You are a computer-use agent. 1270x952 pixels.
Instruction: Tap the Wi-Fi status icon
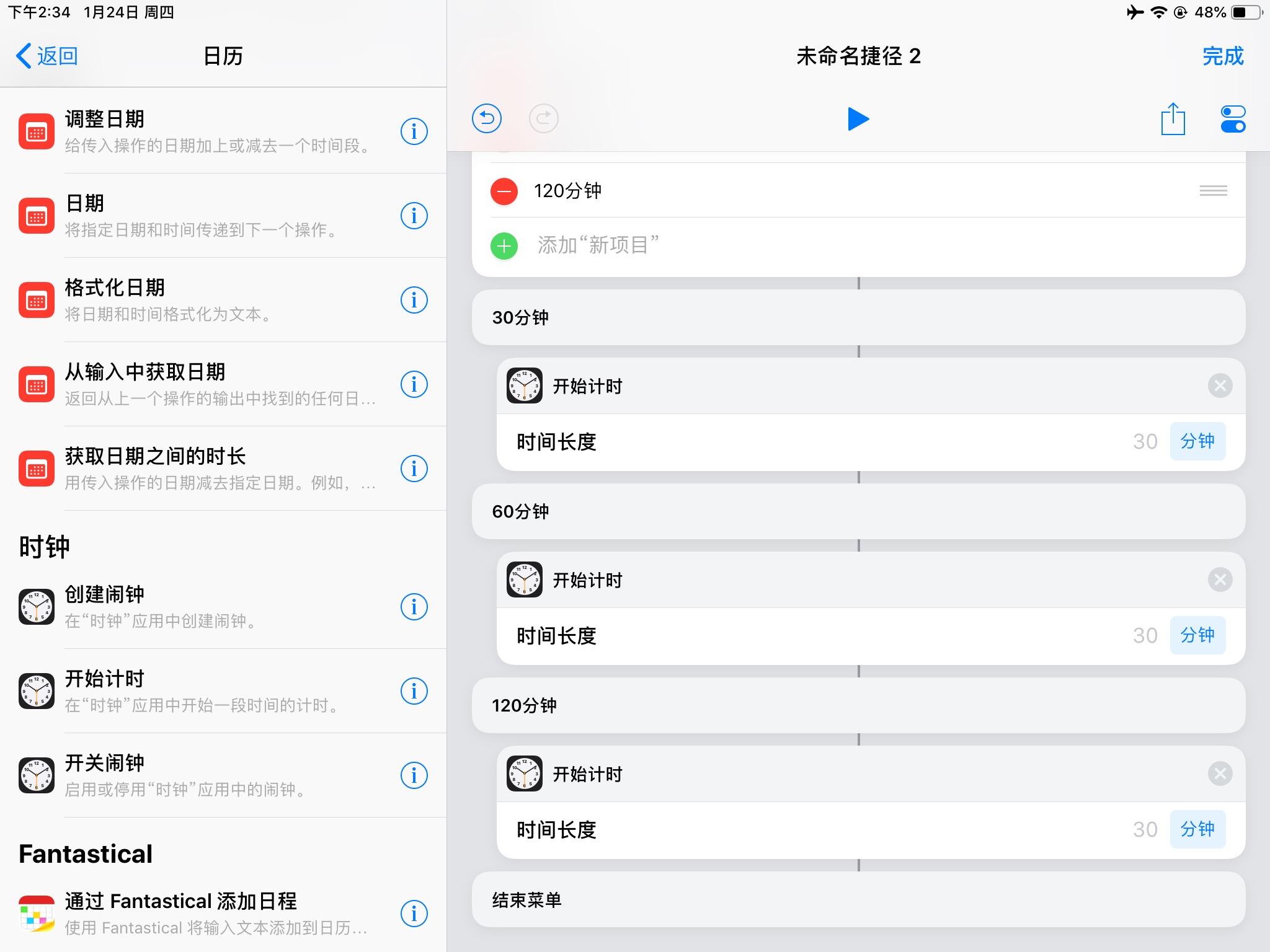click(x=1158, y=12)
